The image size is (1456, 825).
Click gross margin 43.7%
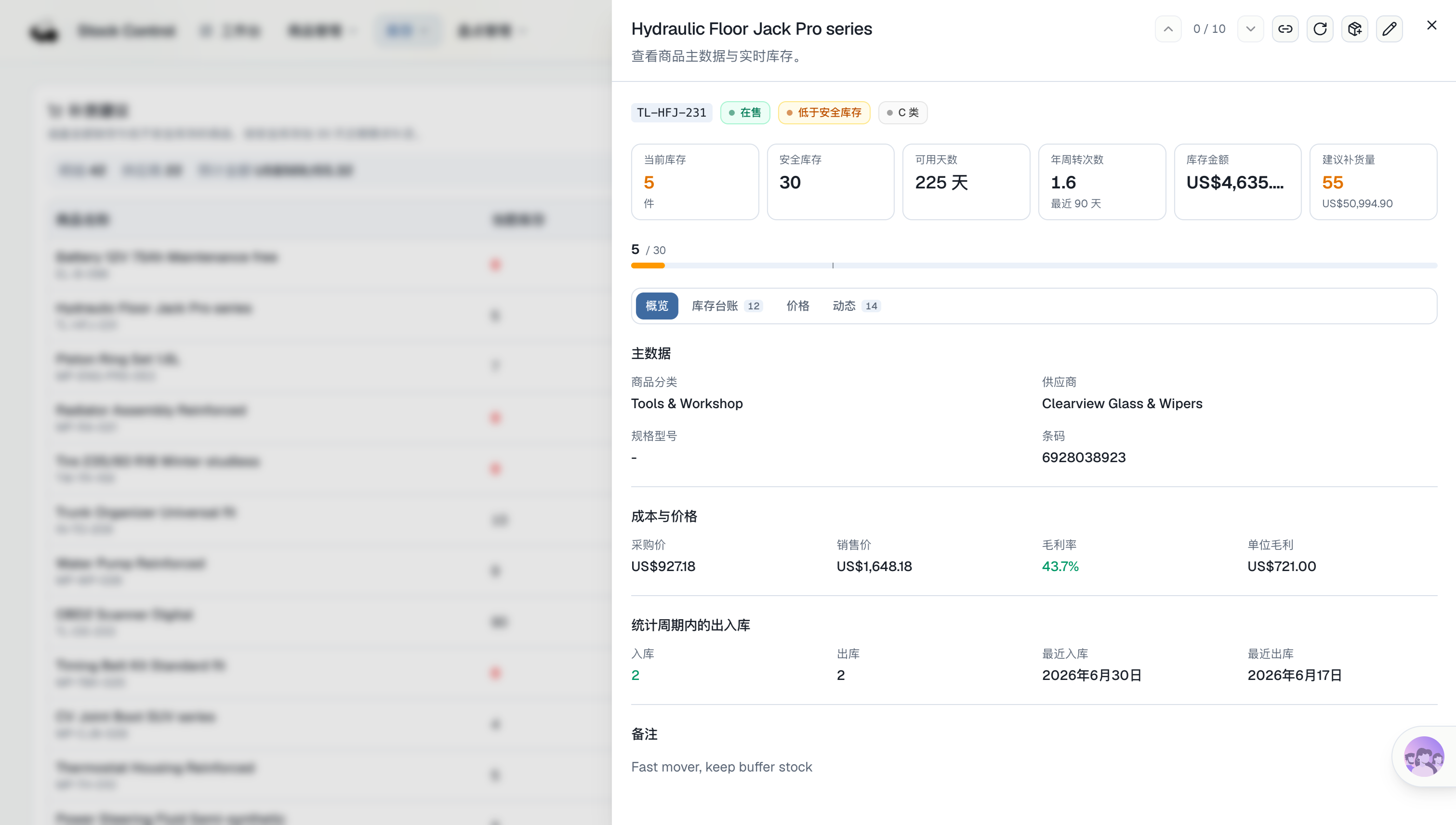point(1060,566)
